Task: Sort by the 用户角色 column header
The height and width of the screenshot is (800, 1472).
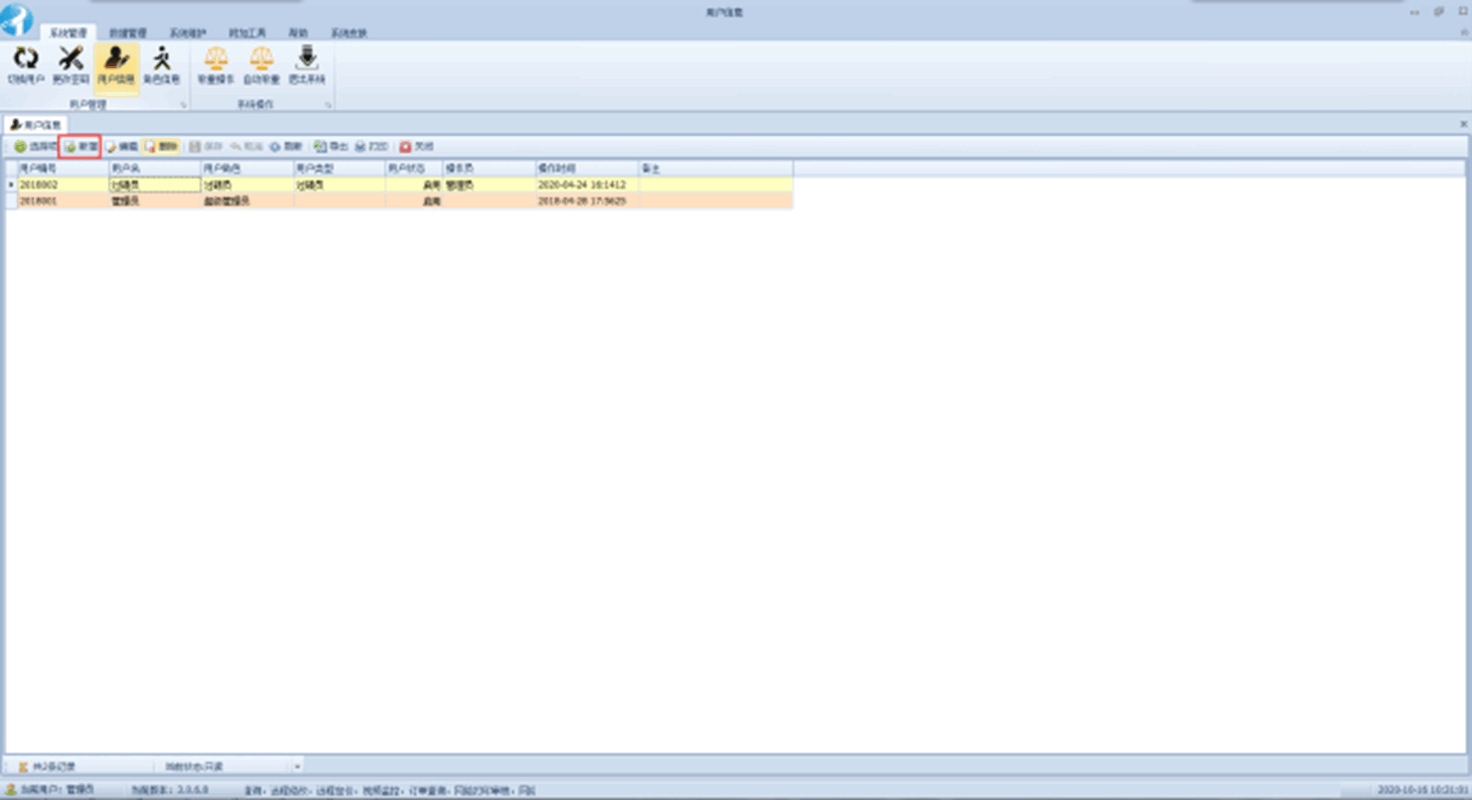Action: click(247, 169)
